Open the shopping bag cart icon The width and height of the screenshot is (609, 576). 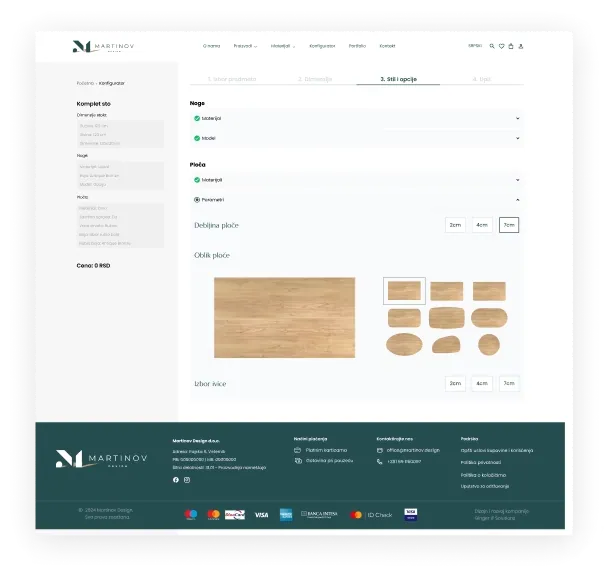511,46
